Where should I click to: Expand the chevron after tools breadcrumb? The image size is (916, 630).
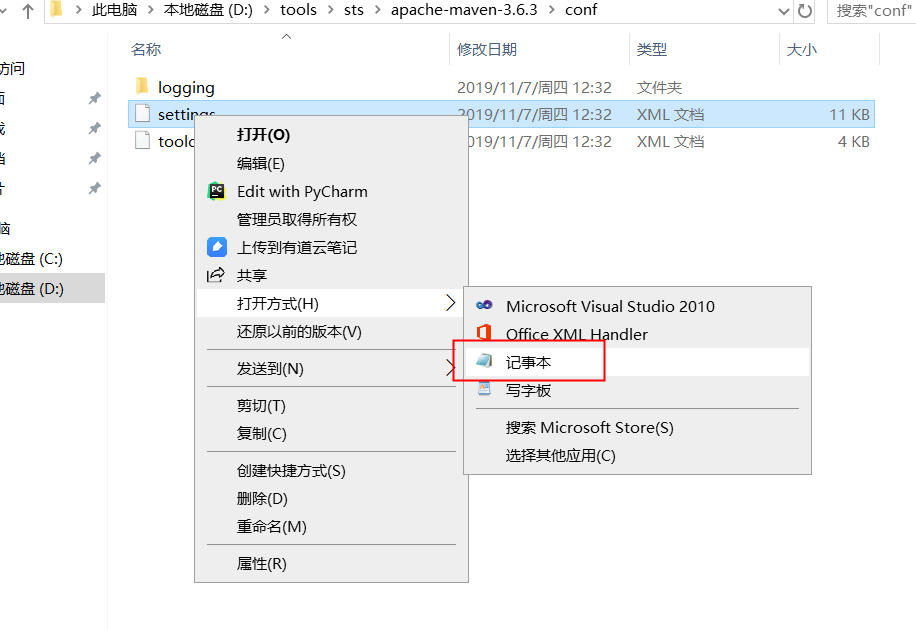(x=330, y=10)
